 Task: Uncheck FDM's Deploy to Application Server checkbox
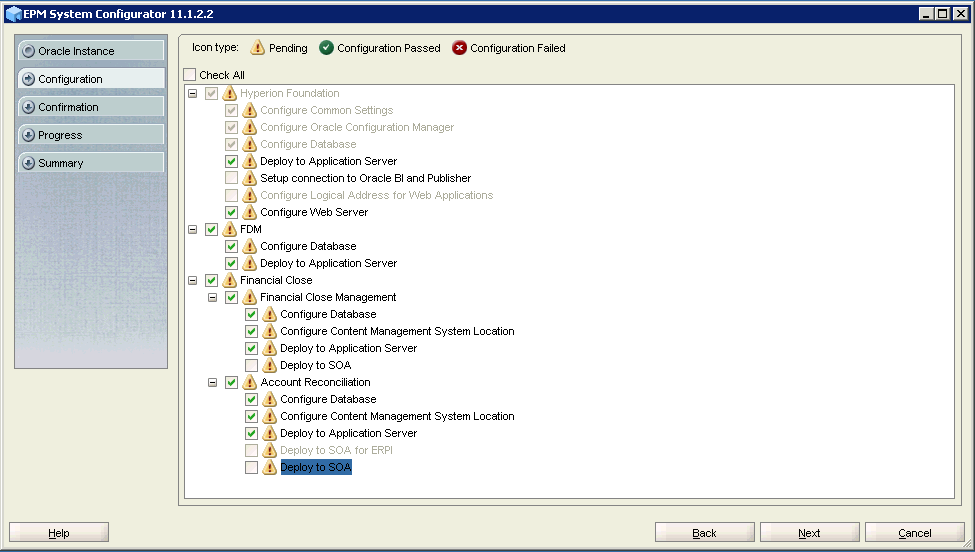pos(231,263)
